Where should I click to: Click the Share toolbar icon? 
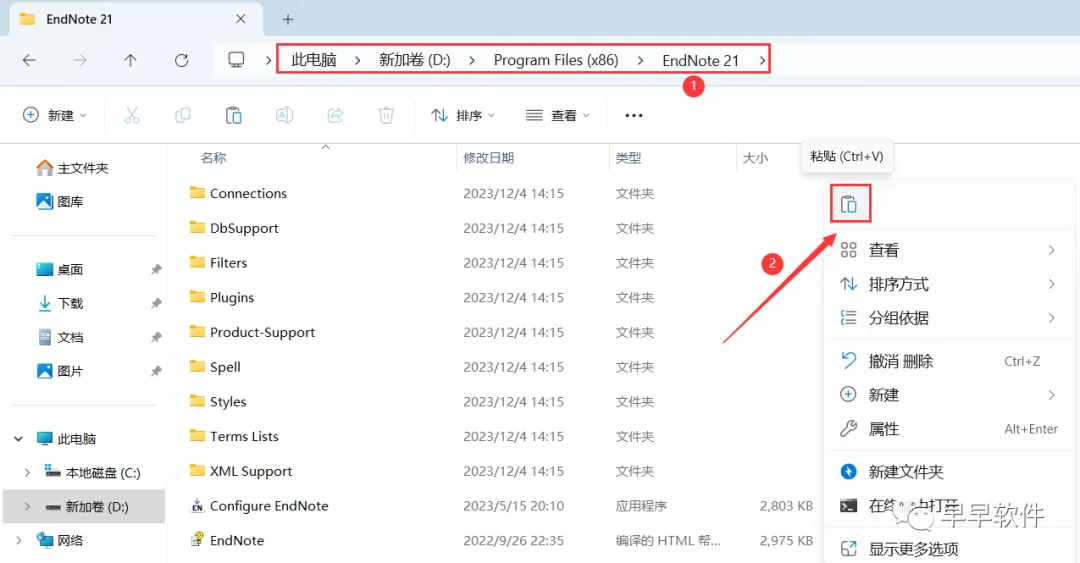(335, 115)
